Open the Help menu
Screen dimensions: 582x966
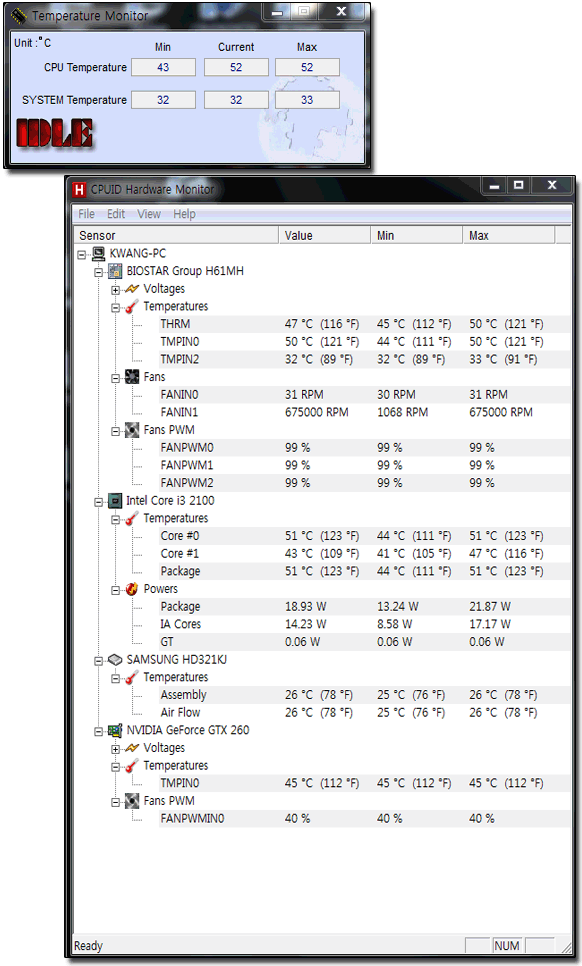[184, 214]
